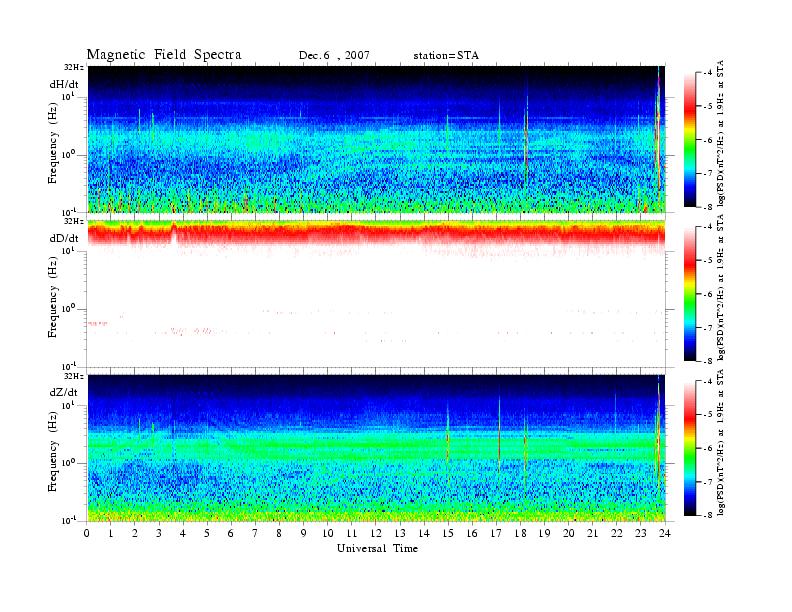Click the dD/dt panel label
The width and height of the screenshot is (792, 612).
pyautogui.click(x=64, y=238)
